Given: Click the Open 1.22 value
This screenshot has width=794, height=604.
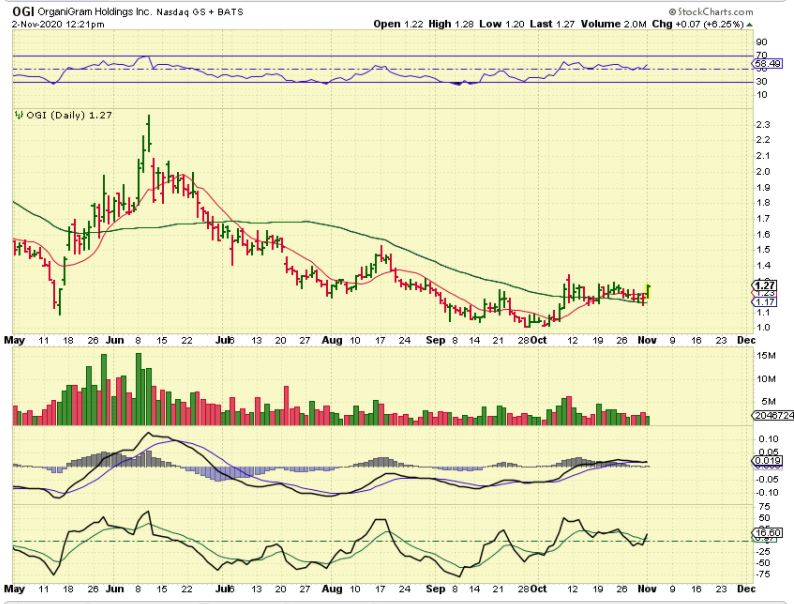Looking at the screenshot, I should (x=398, y=24).
